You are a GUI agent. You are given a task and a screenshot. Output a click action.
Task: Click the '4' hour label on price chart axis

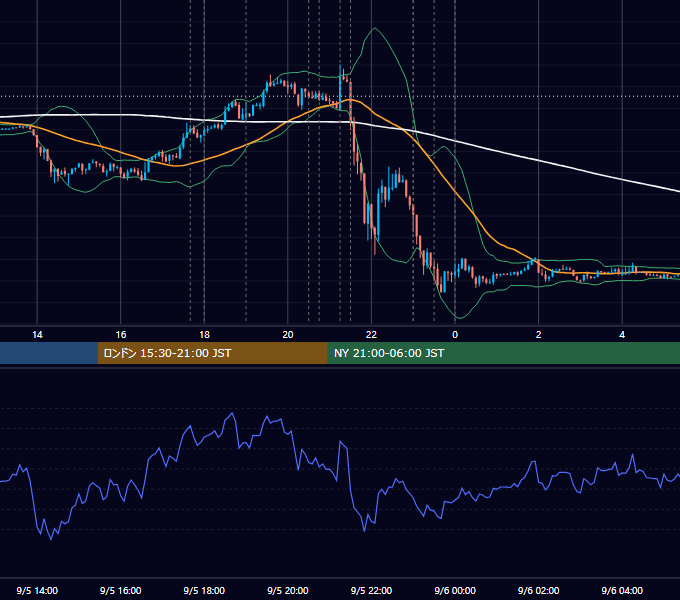click(x=622, y=335)
